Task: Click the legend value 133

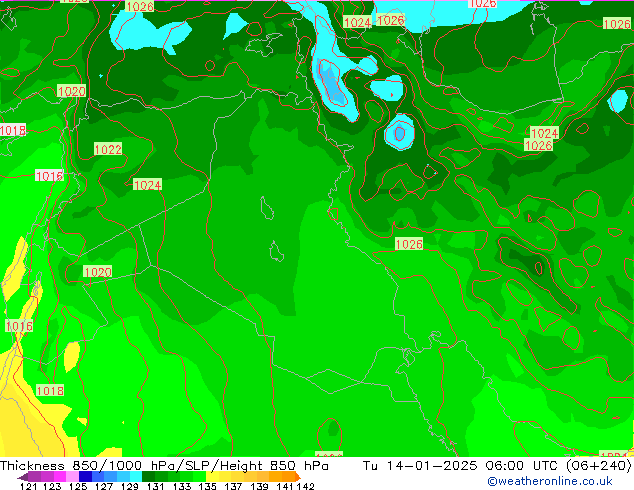Action: tap(182, 486)
